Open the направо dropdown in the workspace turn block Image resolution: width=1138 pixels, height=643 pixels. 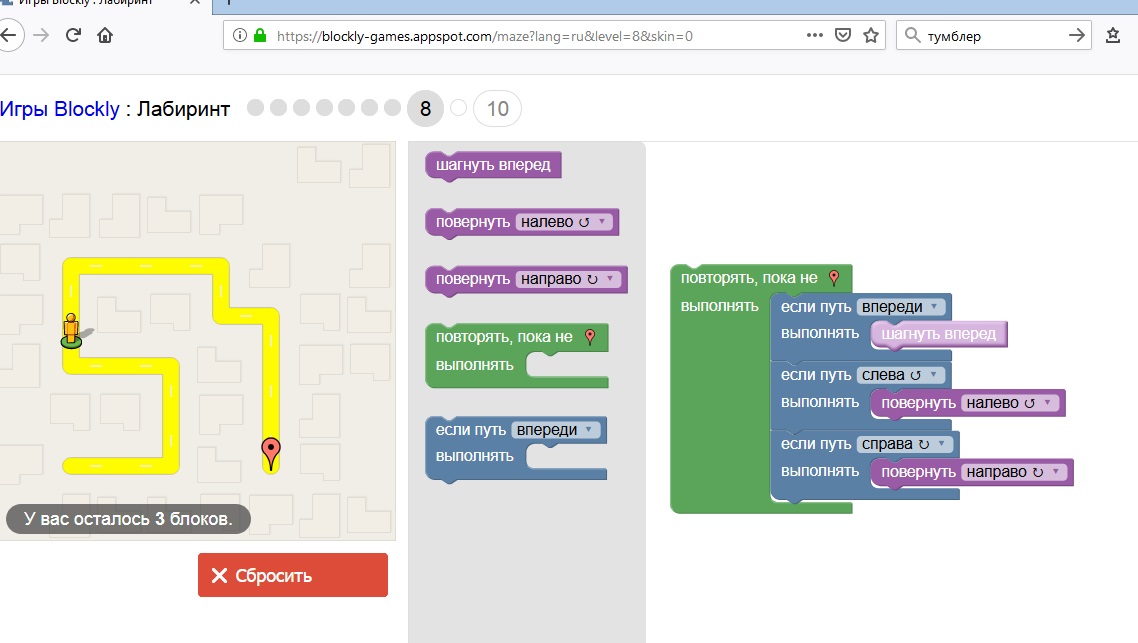[x=1015, y=472]
